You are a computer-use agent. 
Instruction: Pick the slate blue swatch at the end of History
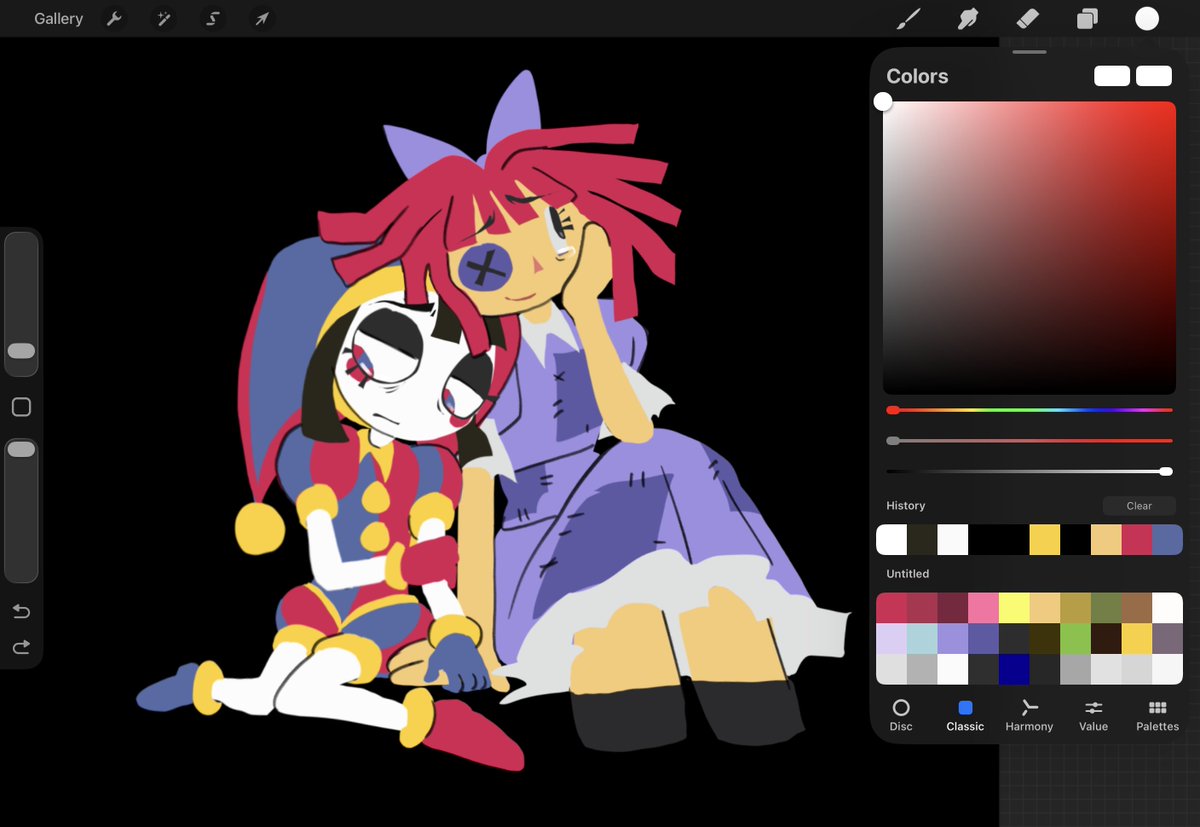(1167, 540)
